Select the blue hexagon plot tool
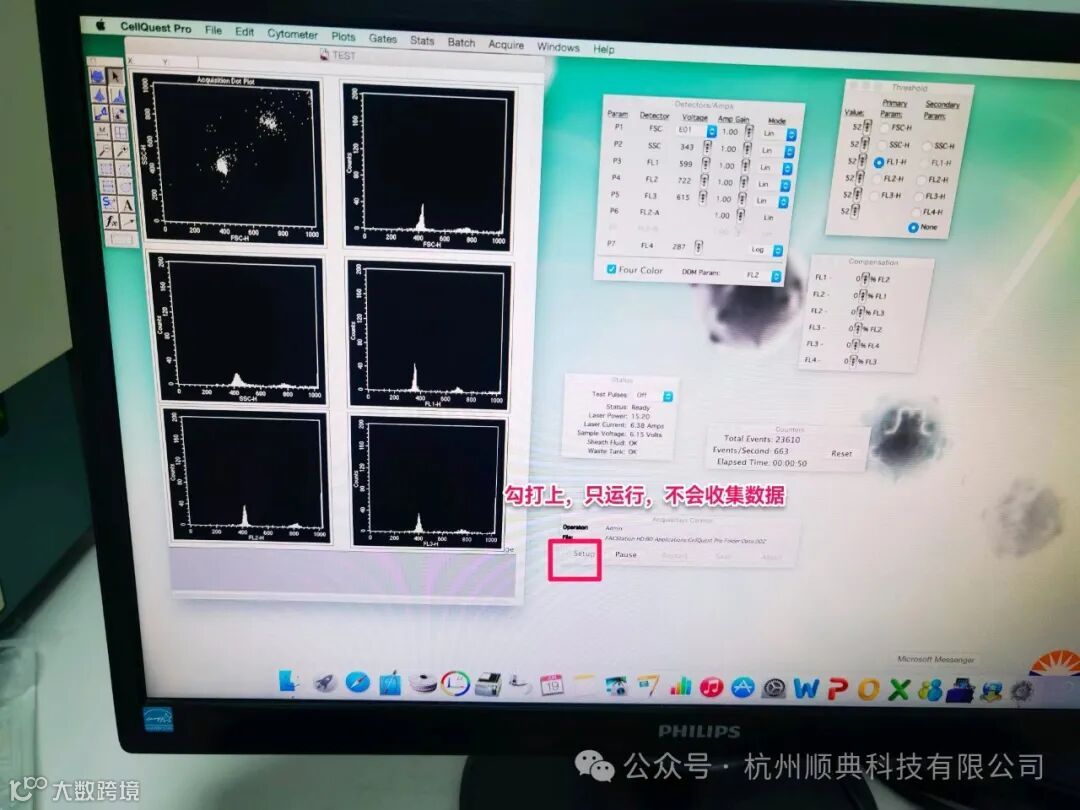 pyautogui.click(x=97, y=76)
